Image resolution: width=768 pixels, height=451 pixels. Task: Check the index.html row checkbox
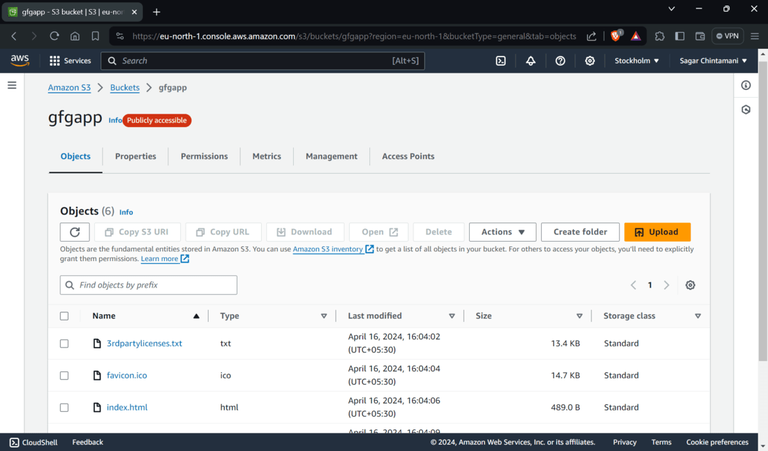click(x=64, y=407)
